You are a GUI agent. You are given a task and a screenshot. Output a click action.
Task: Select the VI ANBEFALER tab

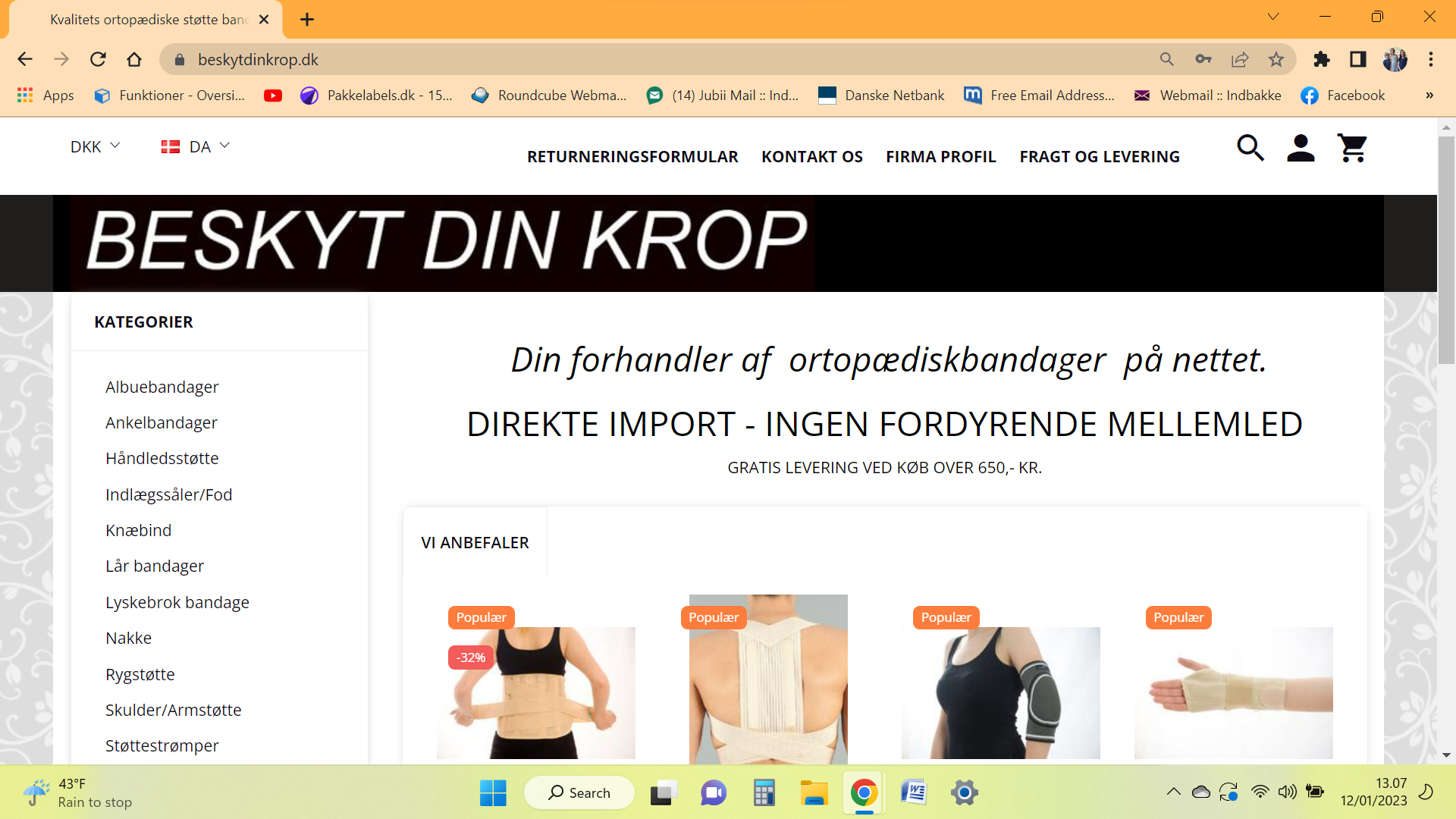475,543
